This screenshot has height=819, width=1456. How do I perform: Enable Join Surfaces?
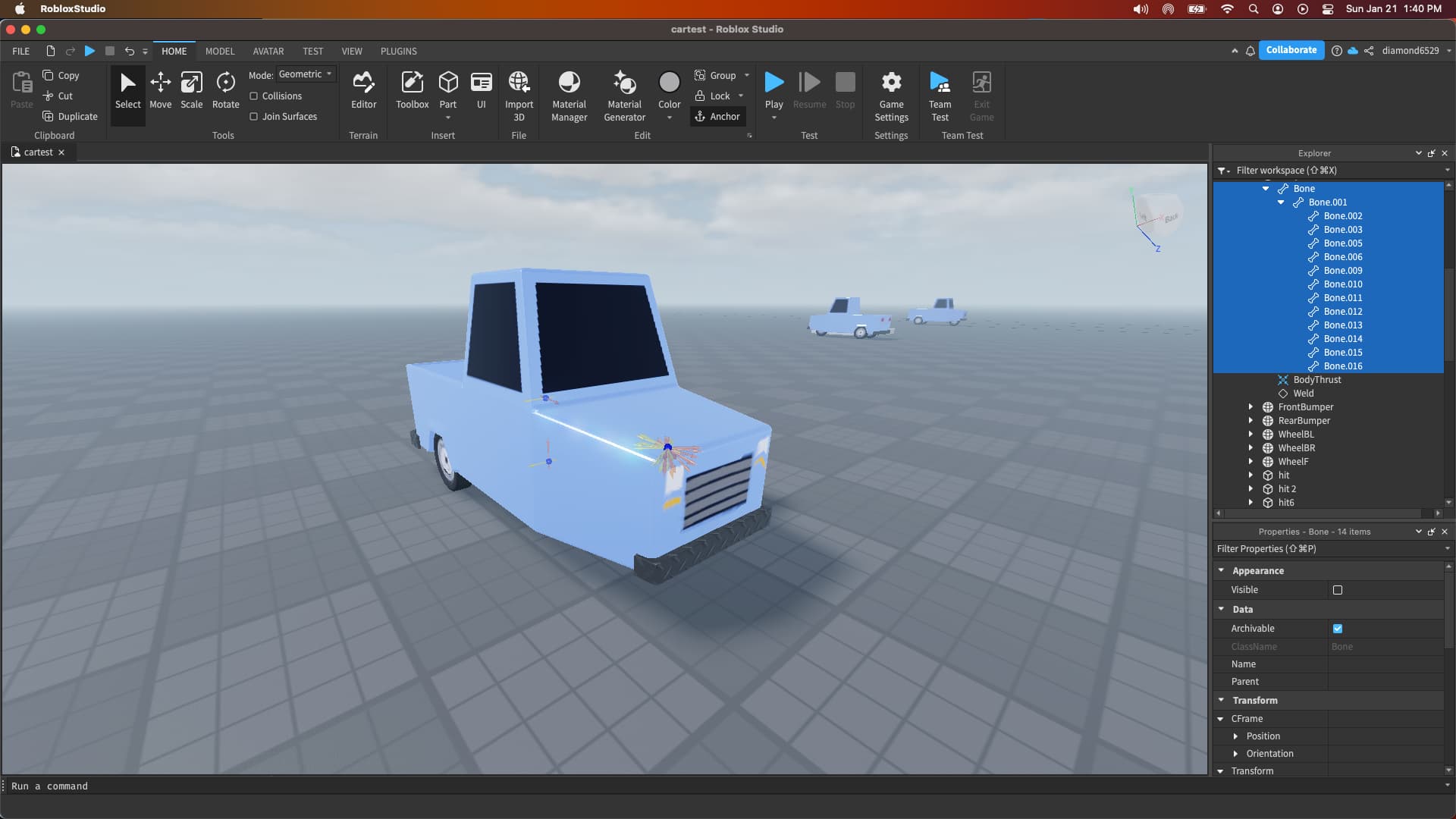coord(255,116)
